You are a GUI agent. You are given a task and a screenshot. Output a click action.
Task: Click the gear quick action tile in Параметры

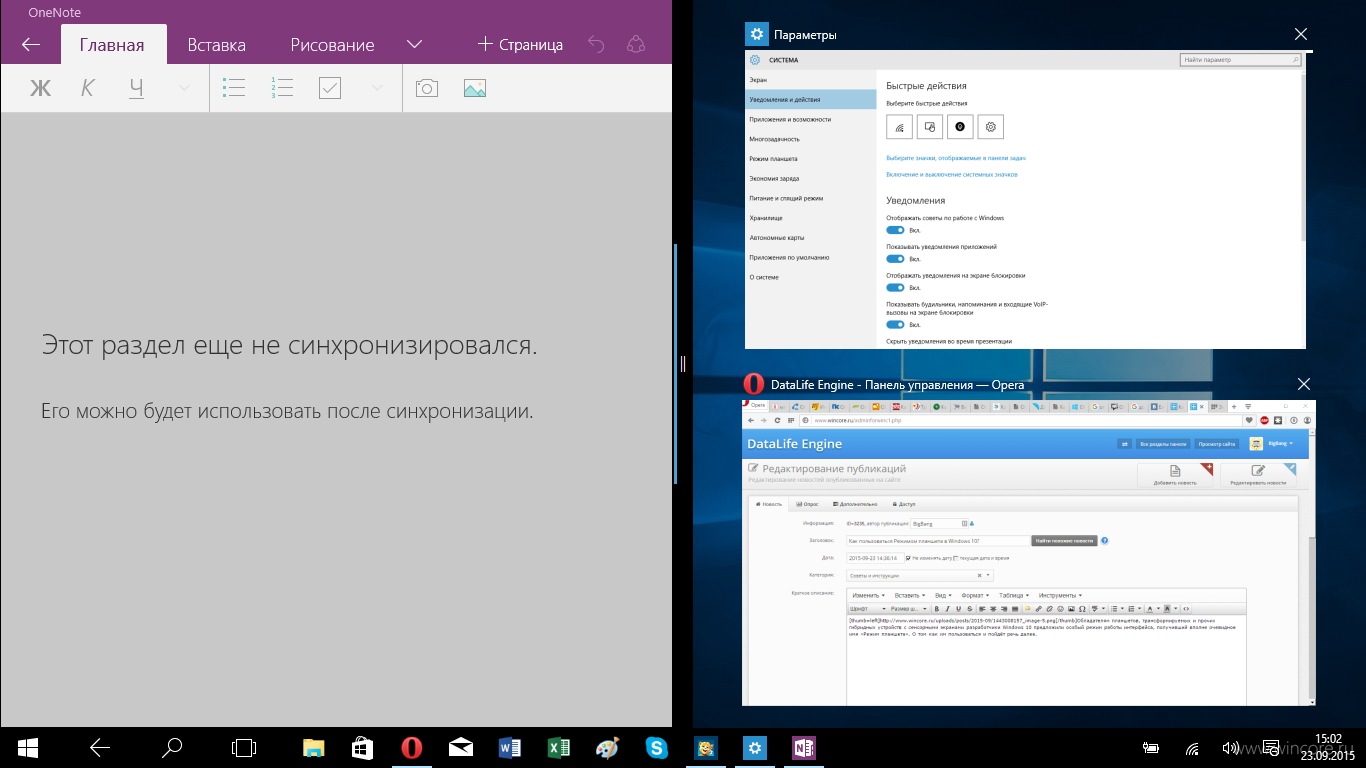990,127
